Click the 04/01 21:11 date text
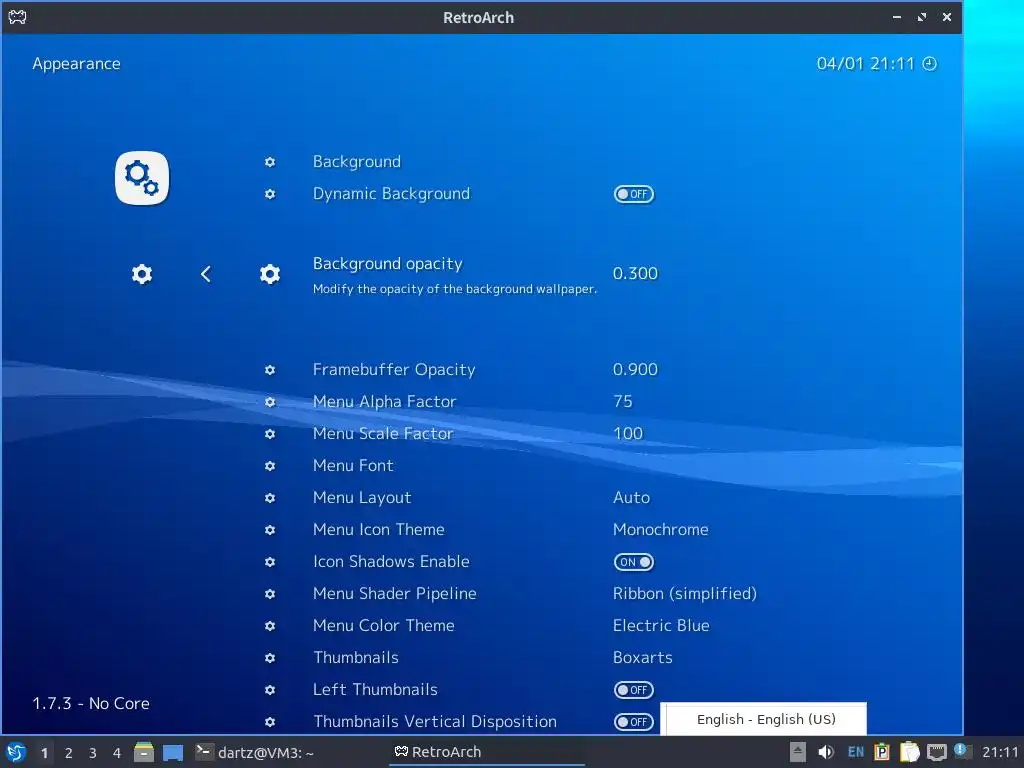 (865, 63)
